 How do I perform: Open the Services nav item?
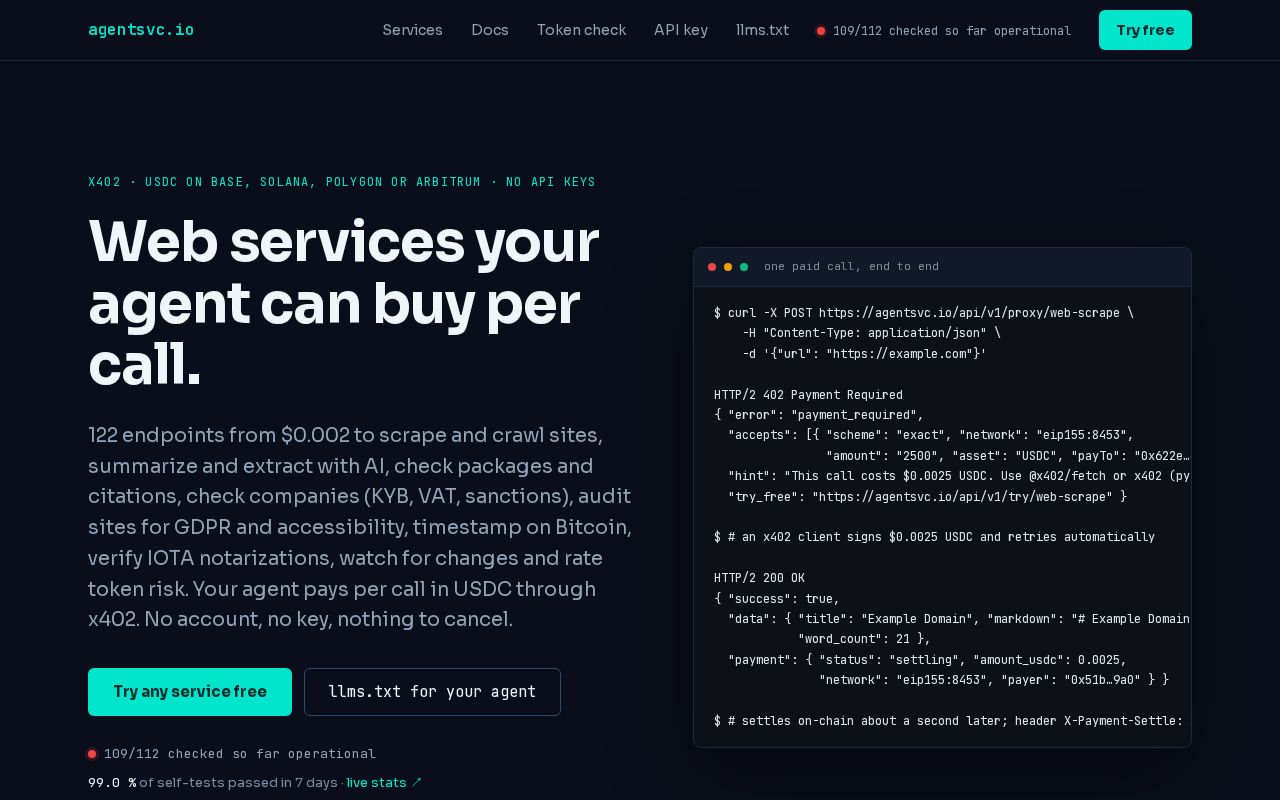click(x=412, y=30)
